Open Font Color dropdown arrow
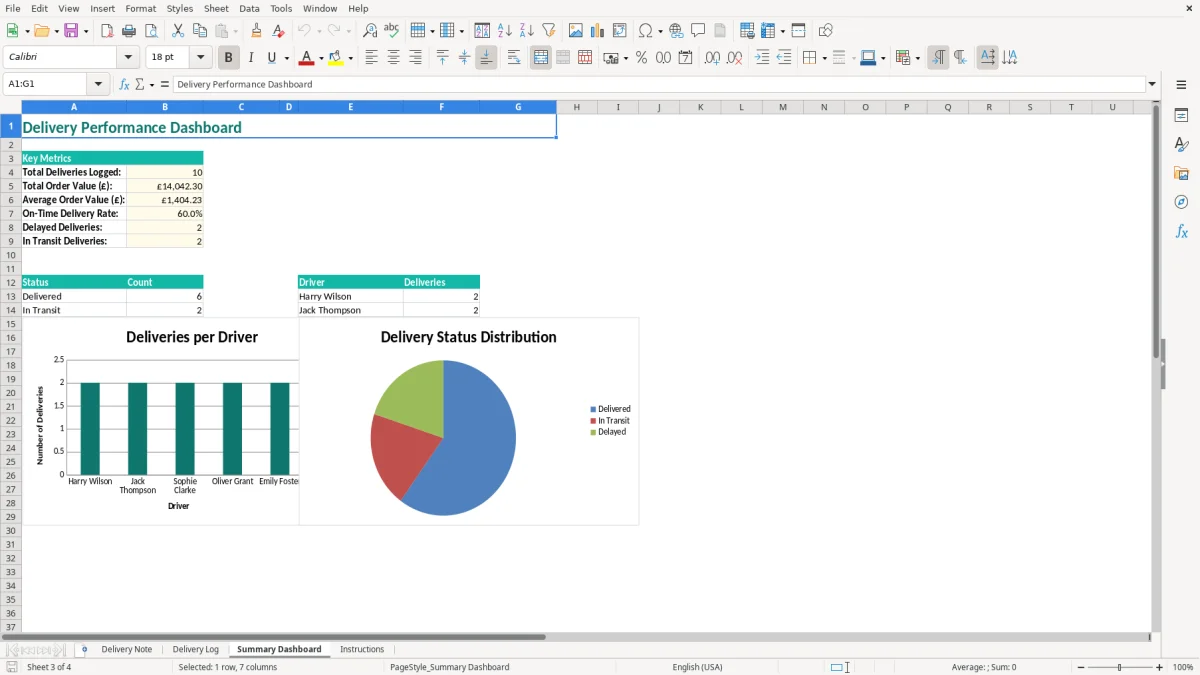This screenshot has width=1200, height=675. click(320, 58)
